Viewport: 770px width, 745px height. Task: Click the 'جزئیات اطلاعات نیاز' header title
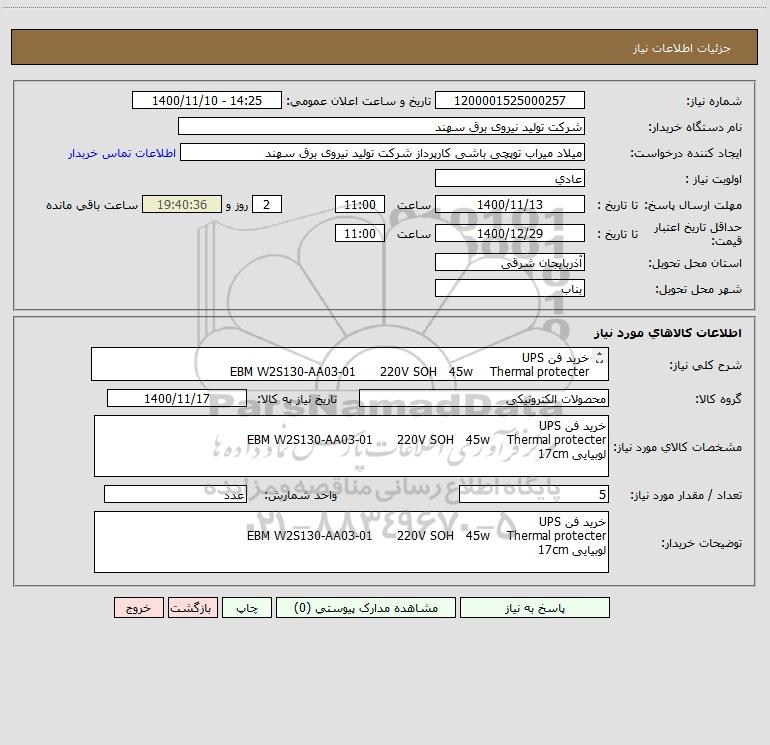[x=682, y=48]
